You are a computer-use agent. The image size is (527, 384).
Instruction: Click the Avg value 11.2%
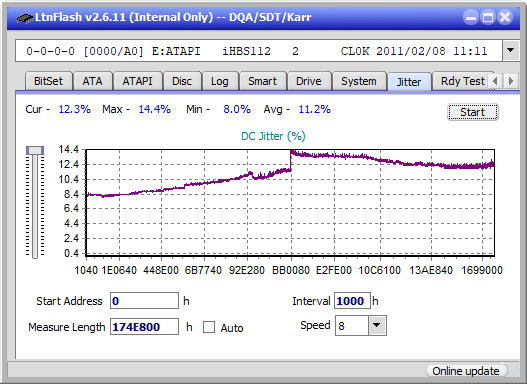point(315,109)
